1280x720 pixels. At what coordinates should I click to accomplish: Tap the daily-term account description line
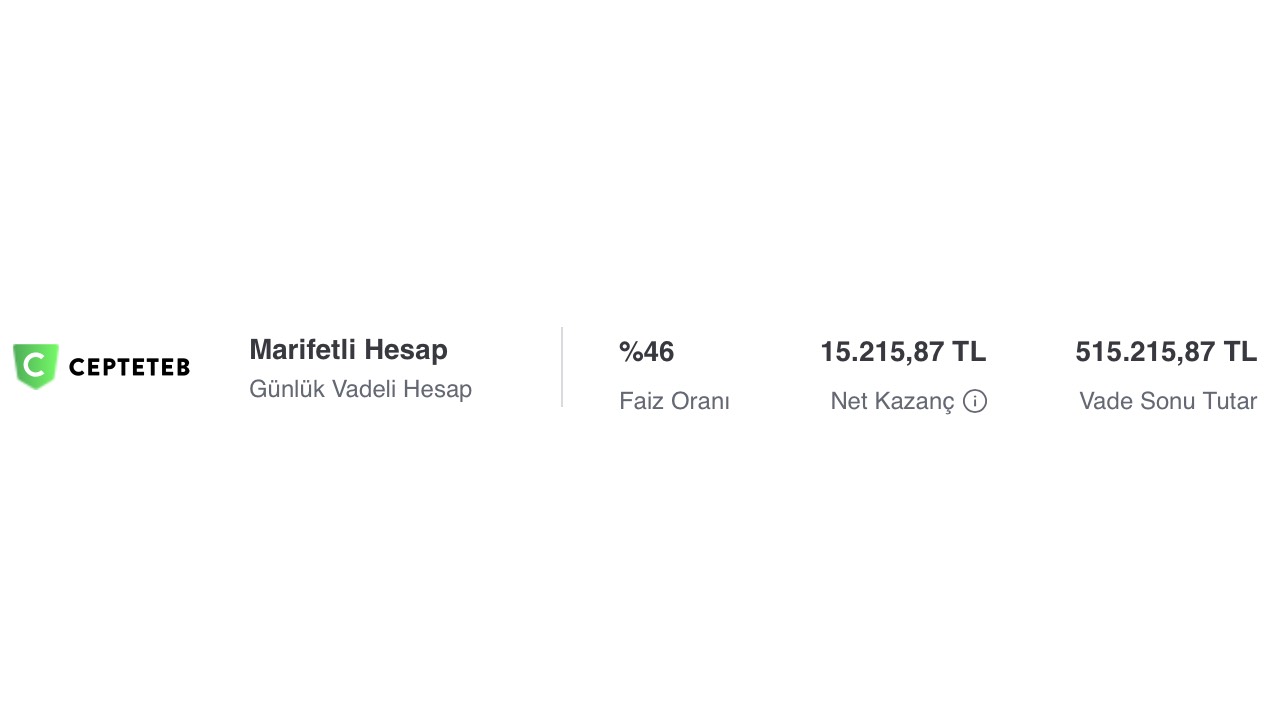(360, 389)
